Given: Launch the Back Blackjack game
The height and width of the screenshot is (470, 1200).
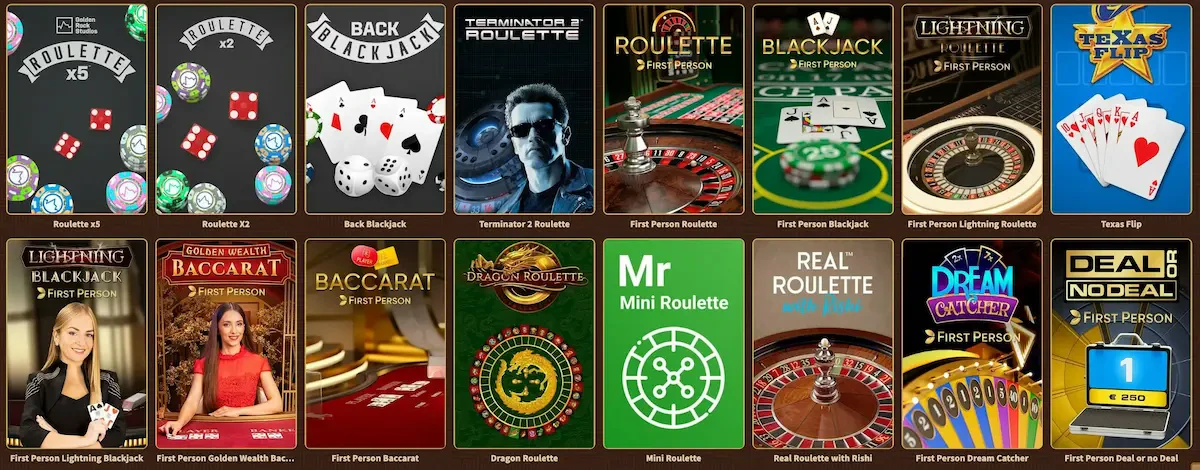Looking at the screenshot, I should [375, 110].
